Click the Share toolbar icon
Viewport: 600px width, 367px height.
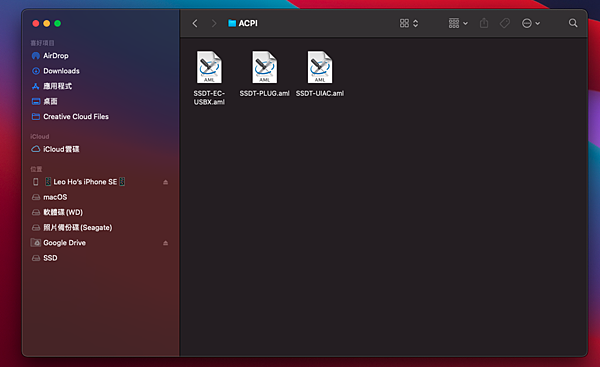[x=484, y=23]
